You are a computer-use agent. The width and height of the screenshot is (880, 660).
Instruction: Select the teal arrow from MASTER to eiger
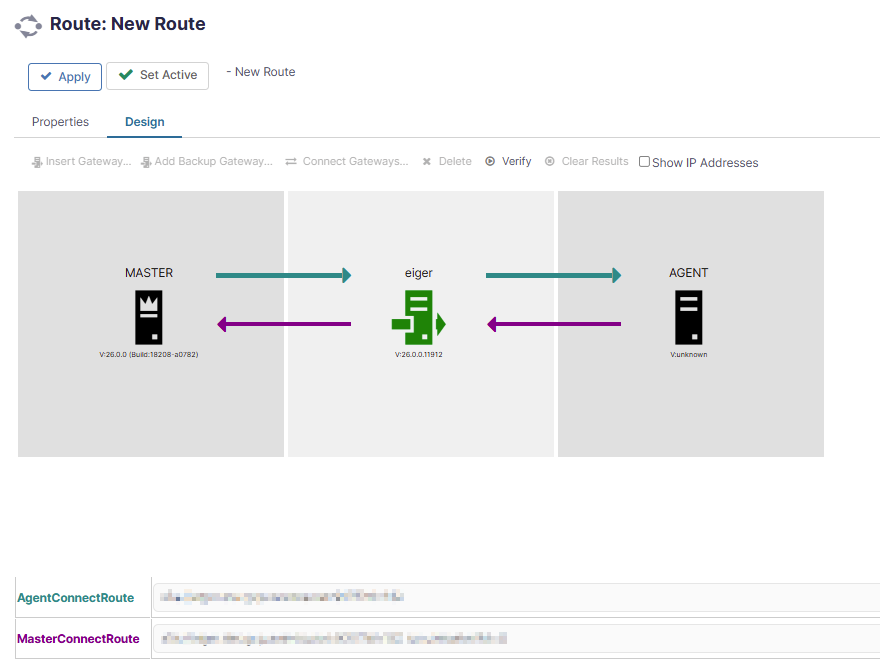coord(283,275)
